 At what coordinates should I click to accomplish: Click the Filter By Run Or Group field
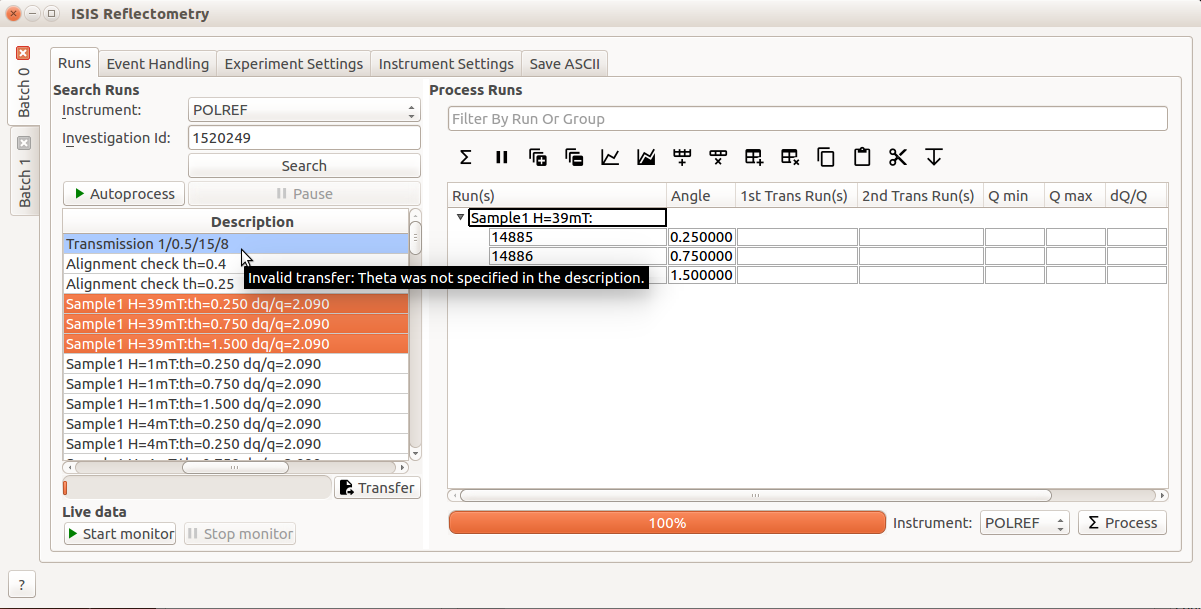click(x=806, y=119)
